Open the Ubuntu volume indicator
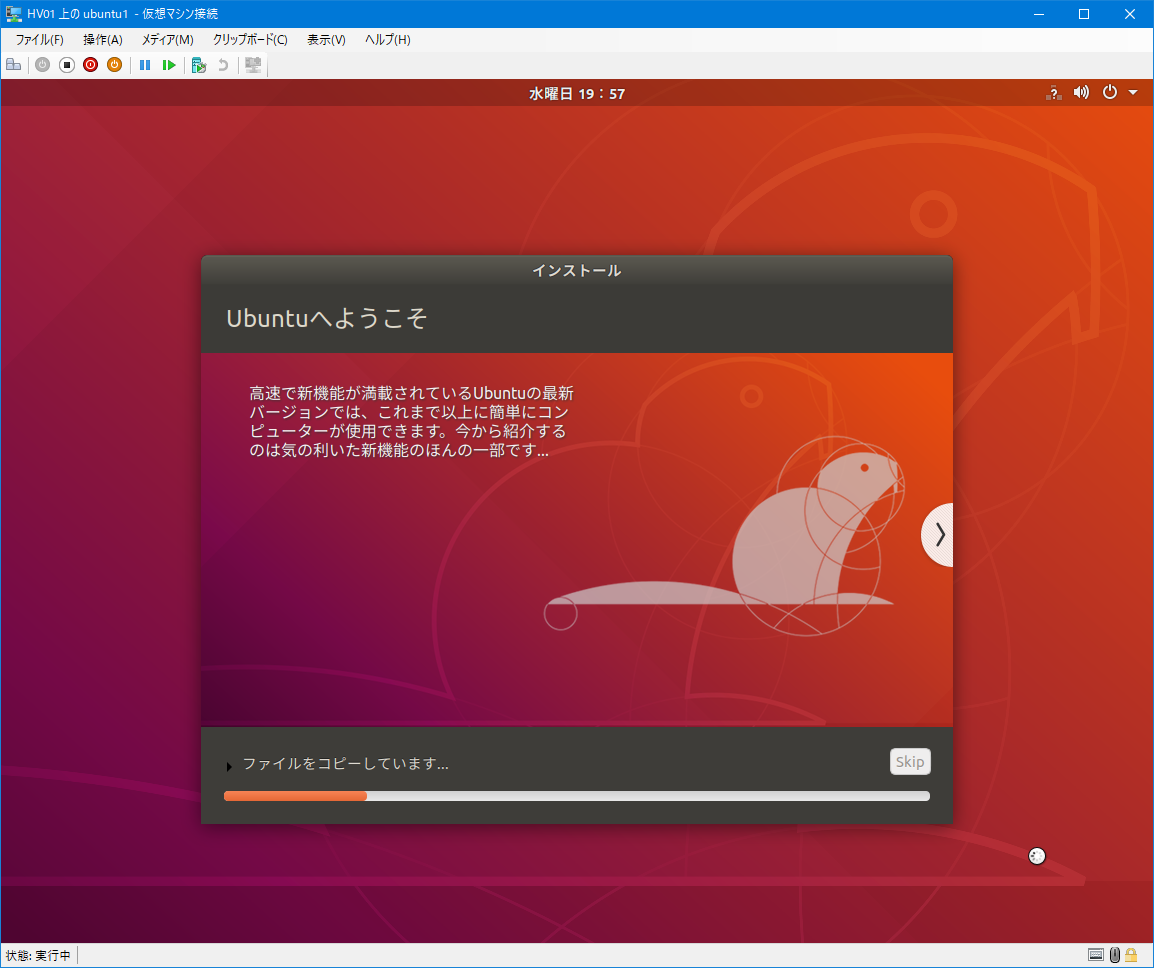 [x=1081, y=93]
